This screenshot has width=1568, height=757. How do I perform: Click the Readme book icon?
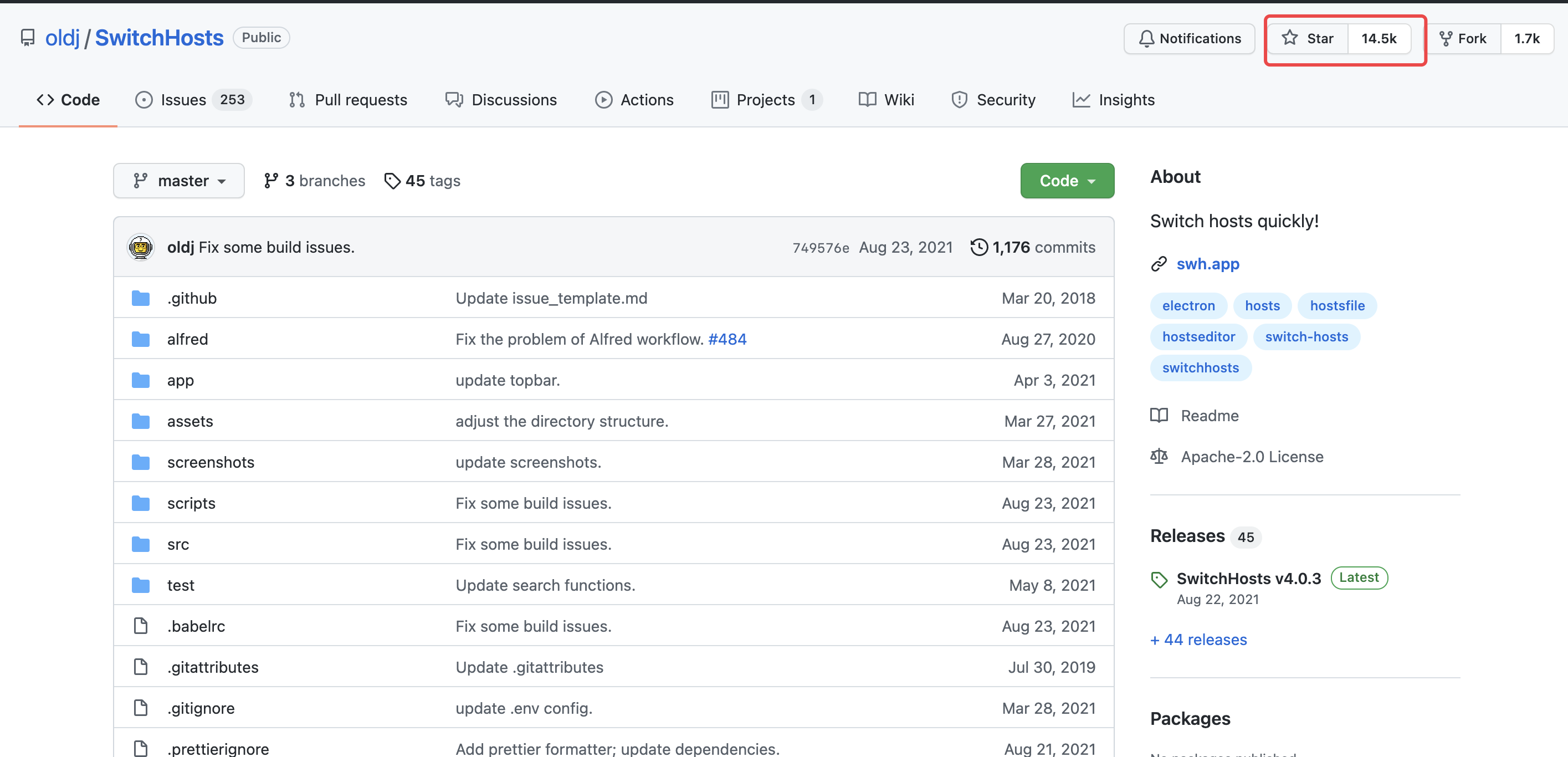[1159, 416]
